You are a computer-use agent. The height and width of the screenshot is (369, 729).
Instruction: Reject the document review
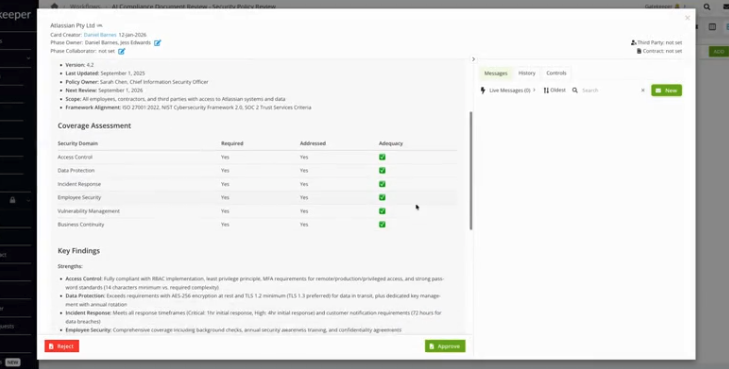tap(62, 346)
